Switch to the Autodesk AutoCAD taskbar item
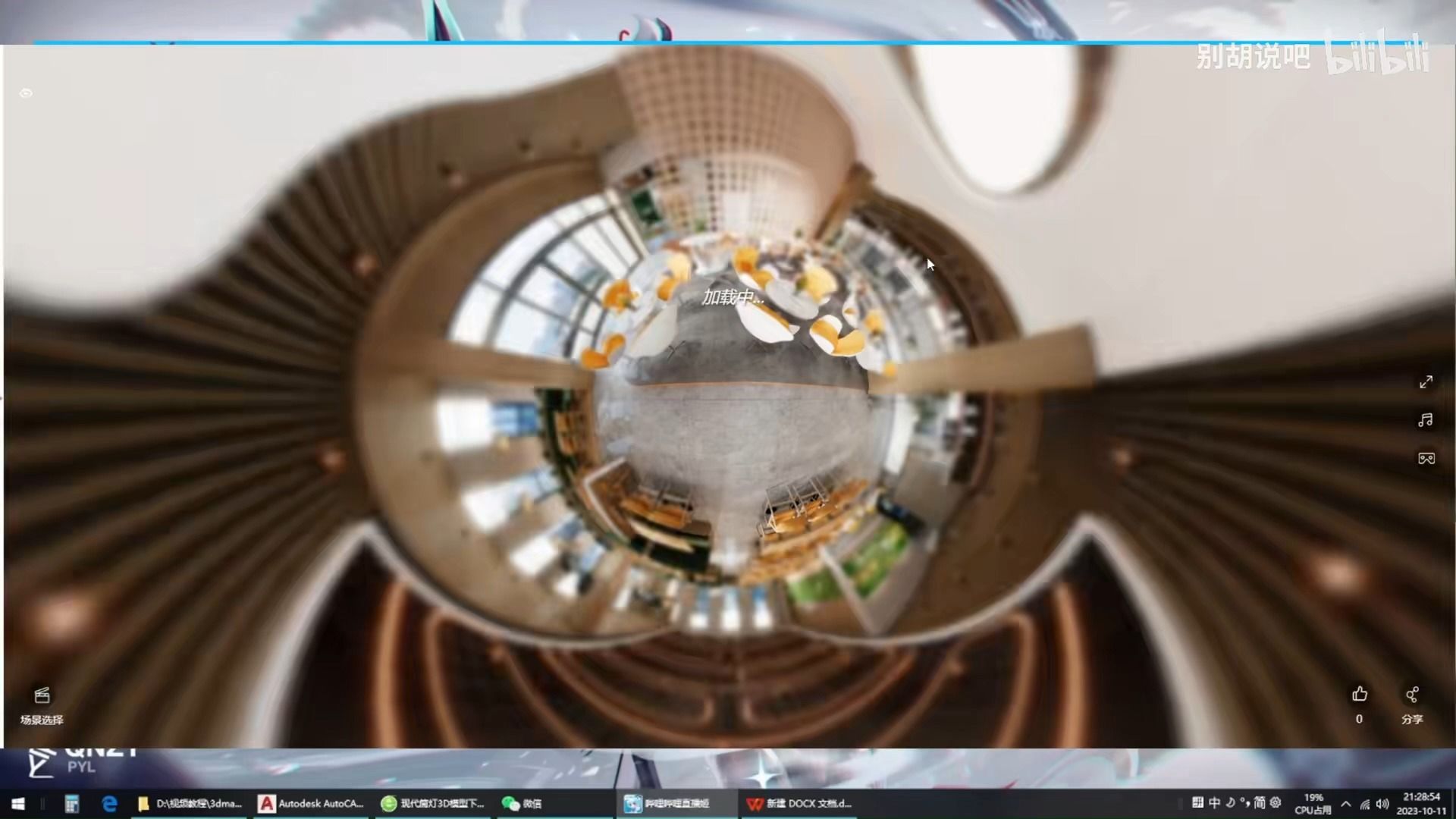This screenshot has width=1456, height=819. [311, 804]
